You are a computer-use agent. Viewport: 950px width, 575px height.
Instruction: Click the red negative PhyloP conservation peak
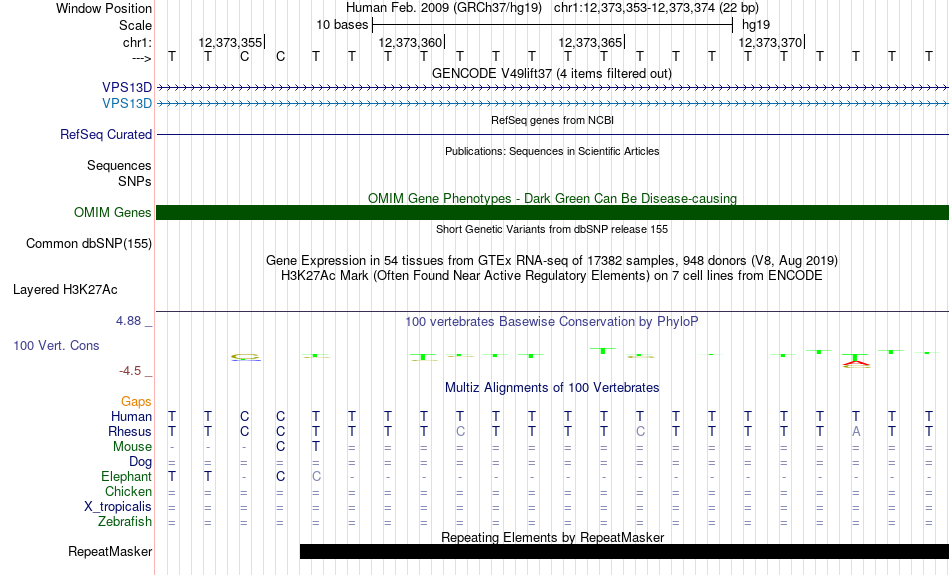855,364
